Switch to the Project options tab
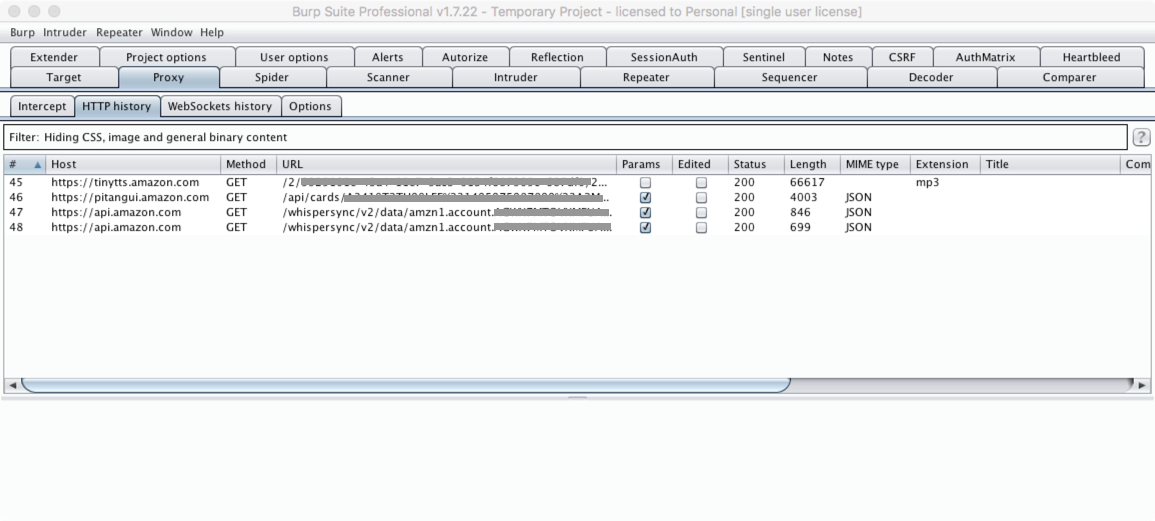This screenshot has width=1155, height=521. (x=166, y=57)
